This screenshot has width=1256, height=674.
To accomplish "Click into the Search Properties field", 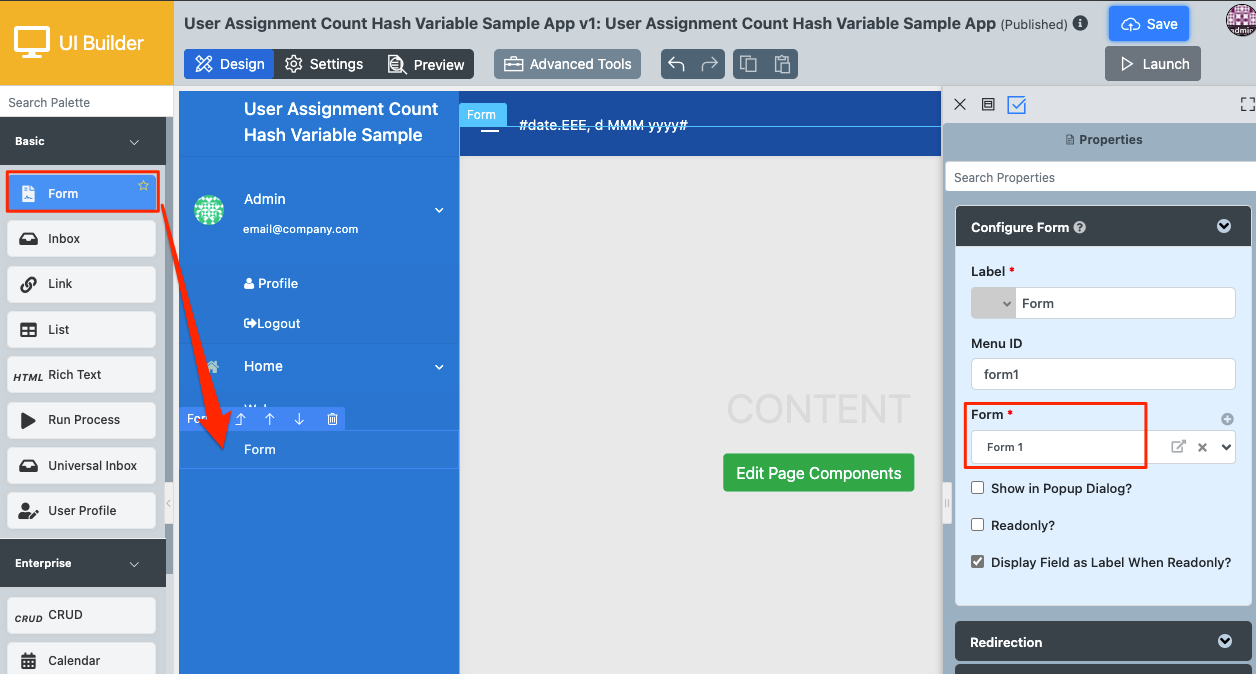I will click(1100, 177).
